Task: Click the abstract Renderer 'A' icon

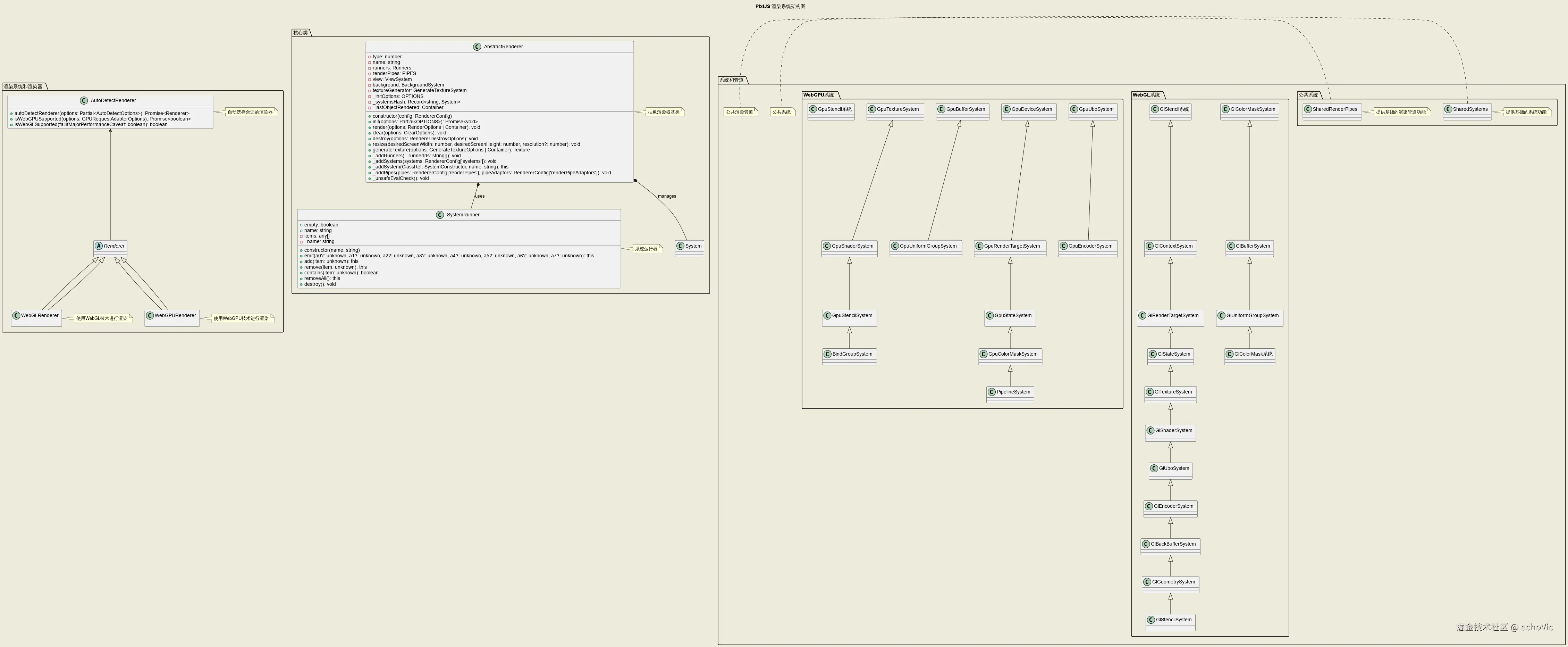Action: tap(99, 246)
